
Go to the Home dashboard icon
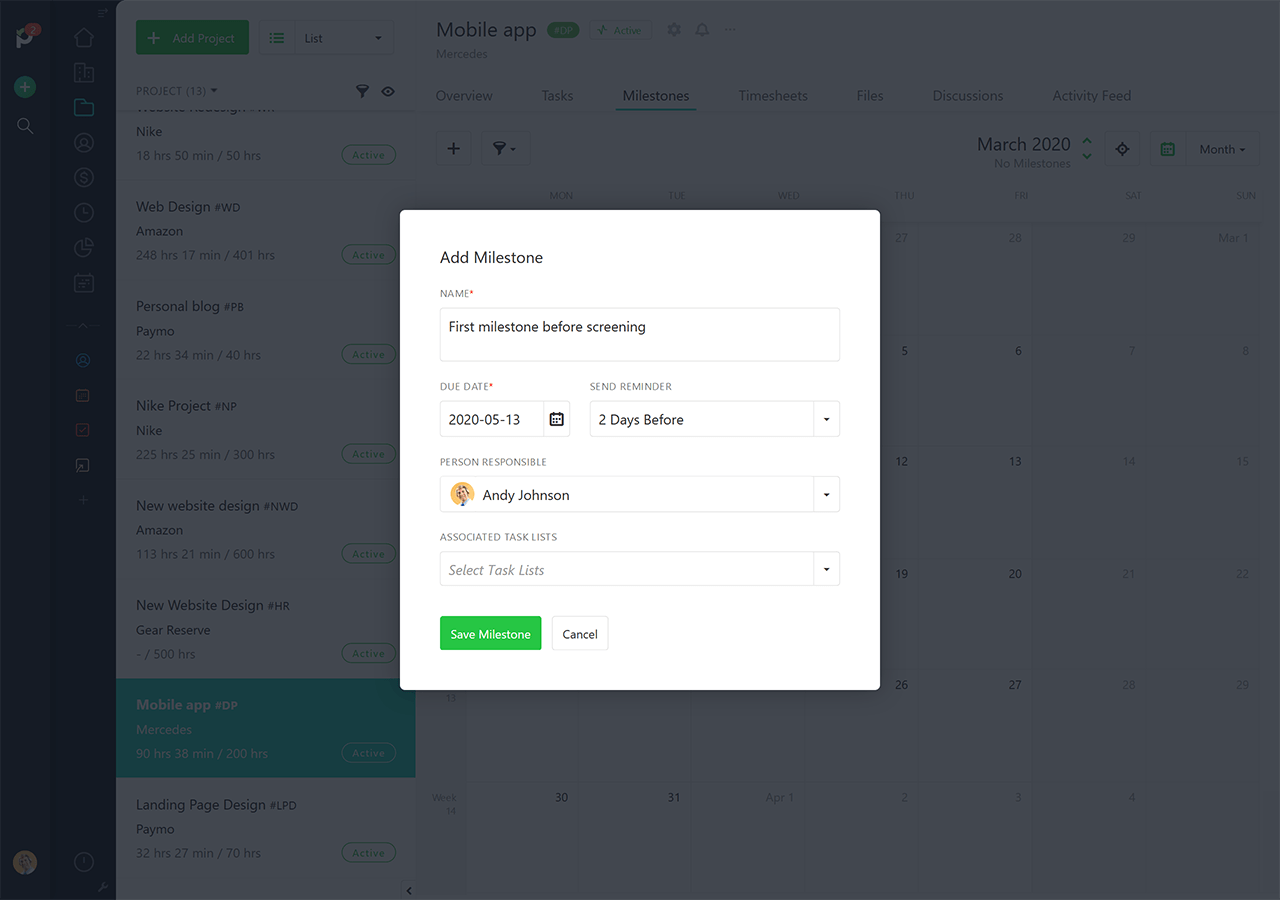tap(84, 38)
